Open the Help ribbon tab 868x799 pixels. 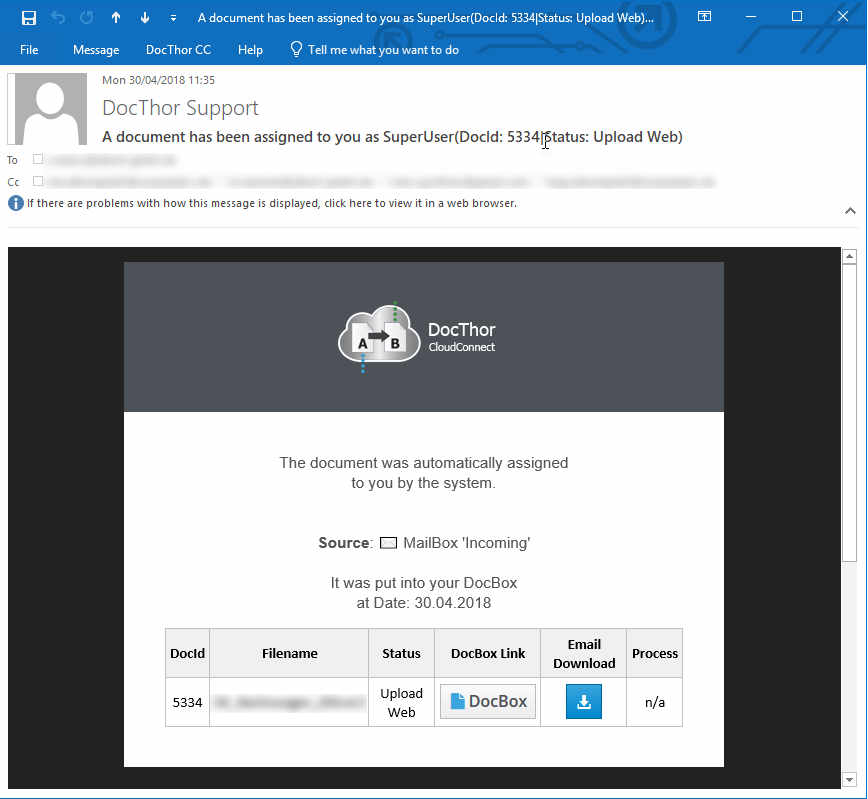[250, 50]
